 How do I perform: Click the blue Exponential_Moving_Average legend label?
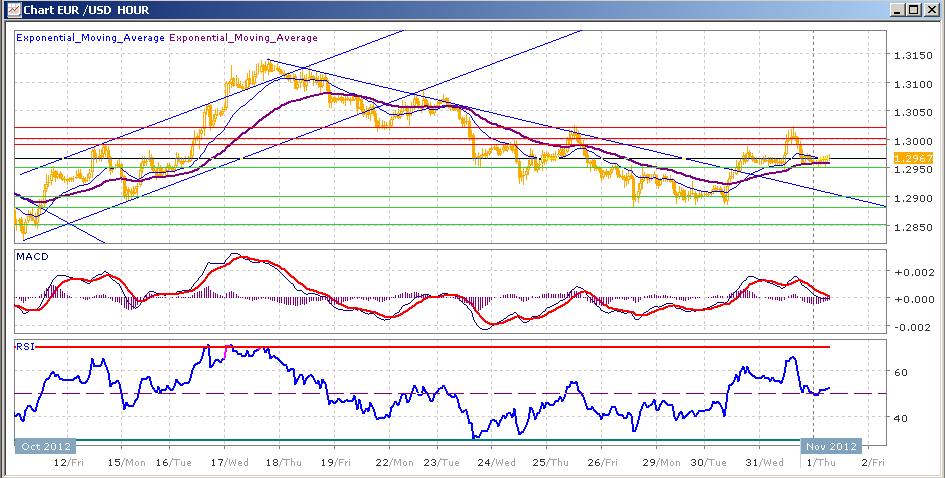[x=90, y=38]
